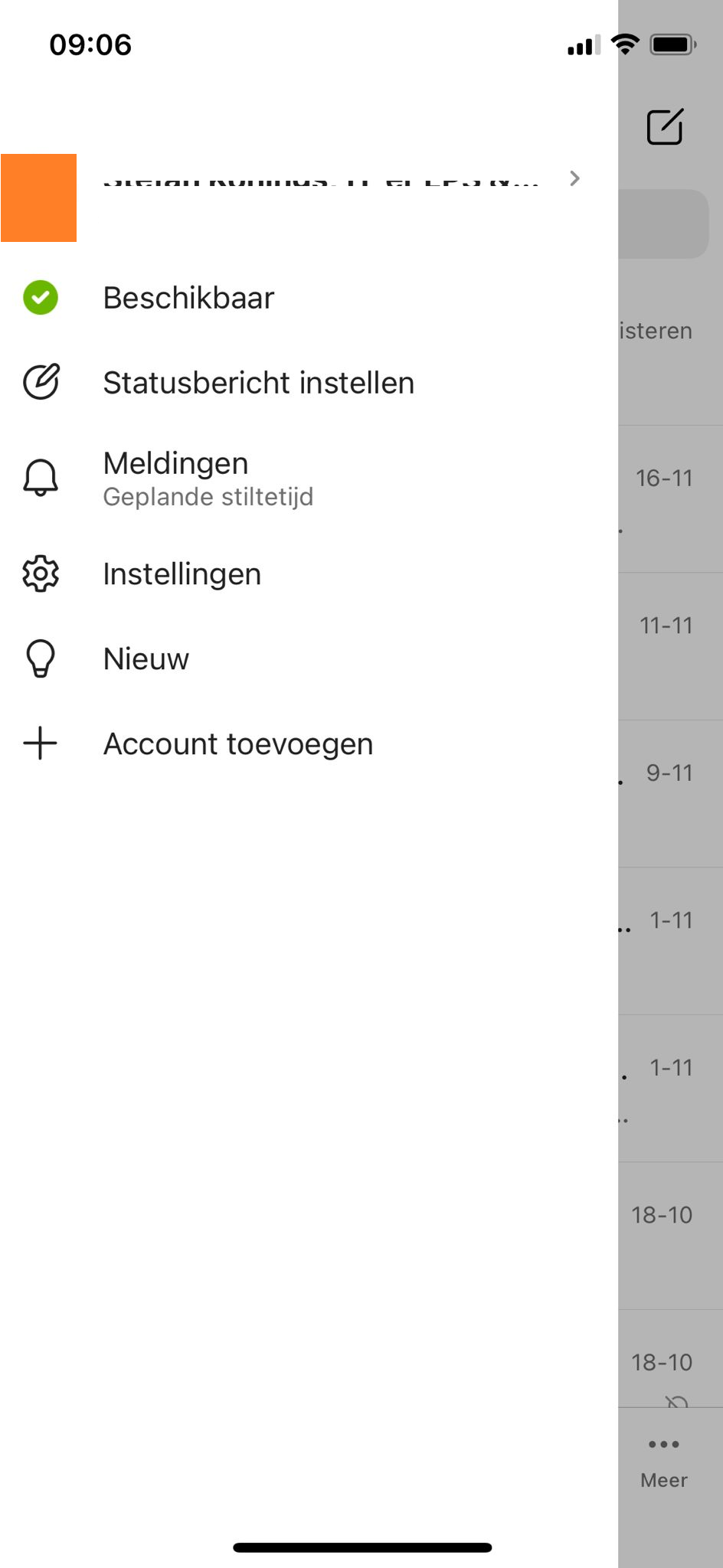Choose Account toevoegen
723x1568 pixels.
238,744
